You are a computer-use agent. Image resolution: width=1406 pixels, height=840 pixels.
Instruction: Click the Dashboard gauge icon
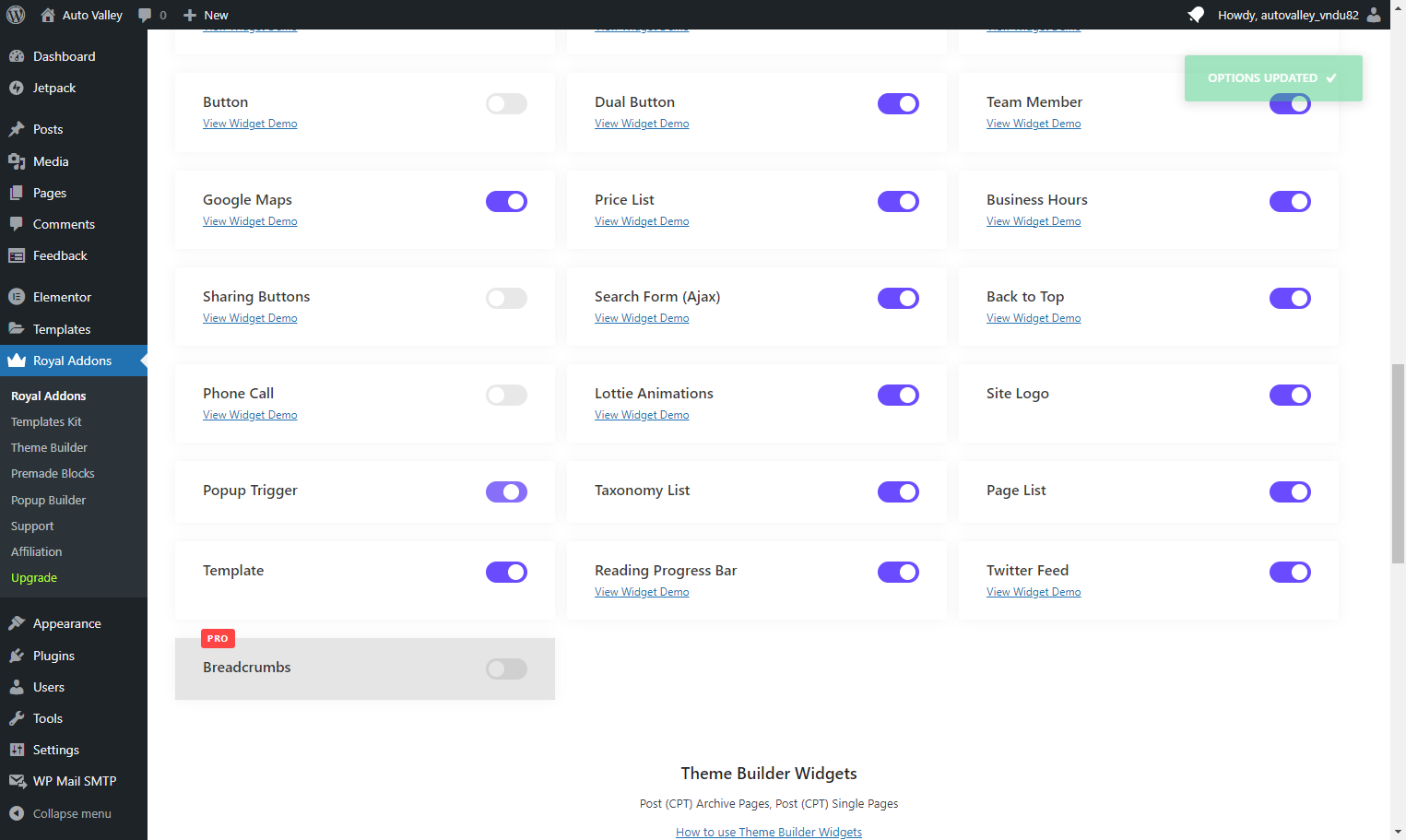(17, 56)
